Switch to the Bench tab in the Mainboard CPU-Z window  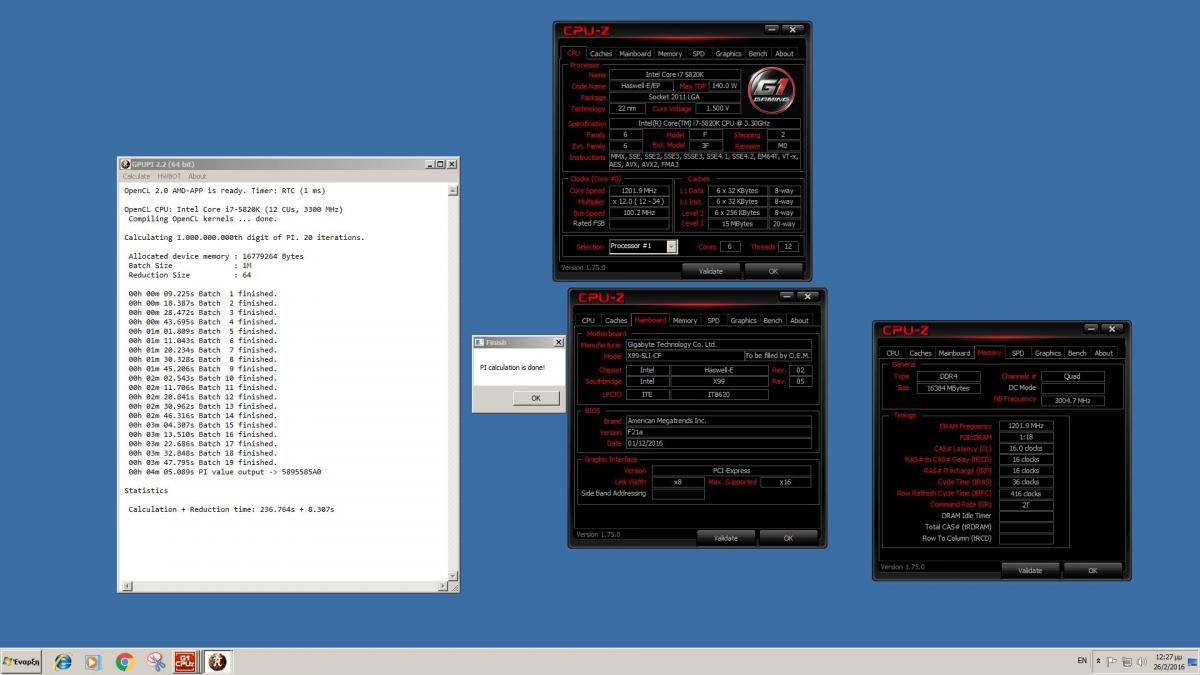[773, 321]
